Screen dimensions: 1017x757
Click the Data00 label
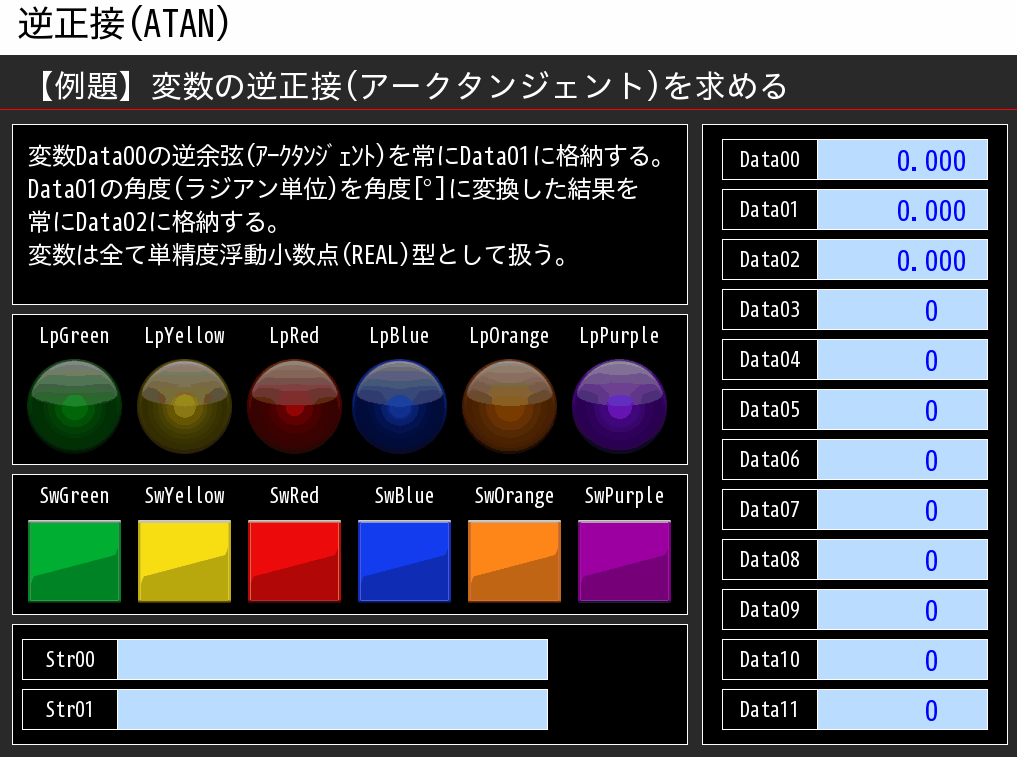click(770, 160)
